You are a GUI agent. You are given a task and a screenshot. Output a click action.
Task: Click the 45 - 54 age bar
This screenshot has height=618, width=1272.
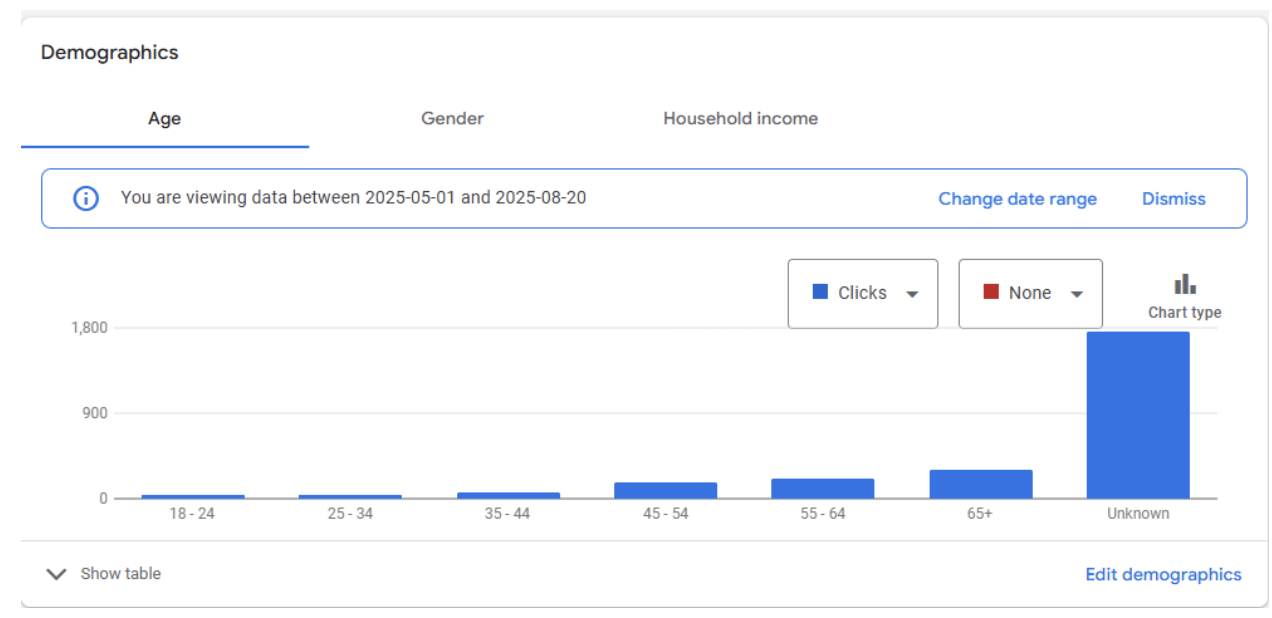[666, 490]
